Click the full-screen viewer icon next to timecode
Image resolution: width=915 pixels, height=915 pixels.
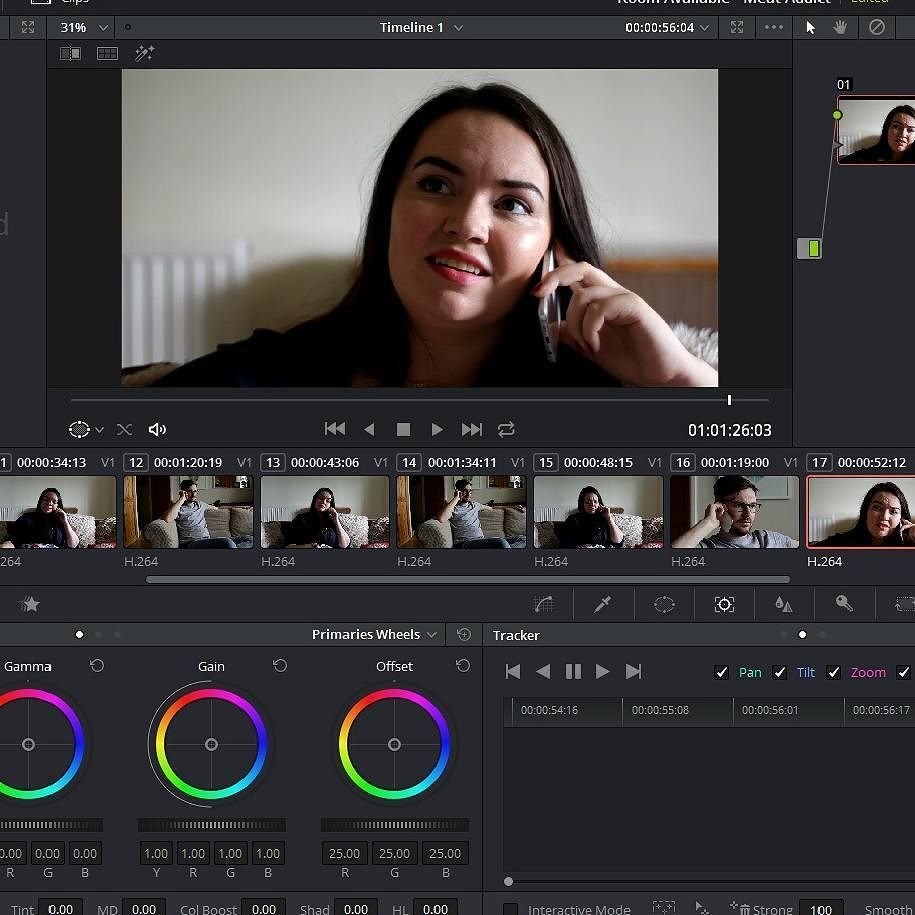point(737,27)
